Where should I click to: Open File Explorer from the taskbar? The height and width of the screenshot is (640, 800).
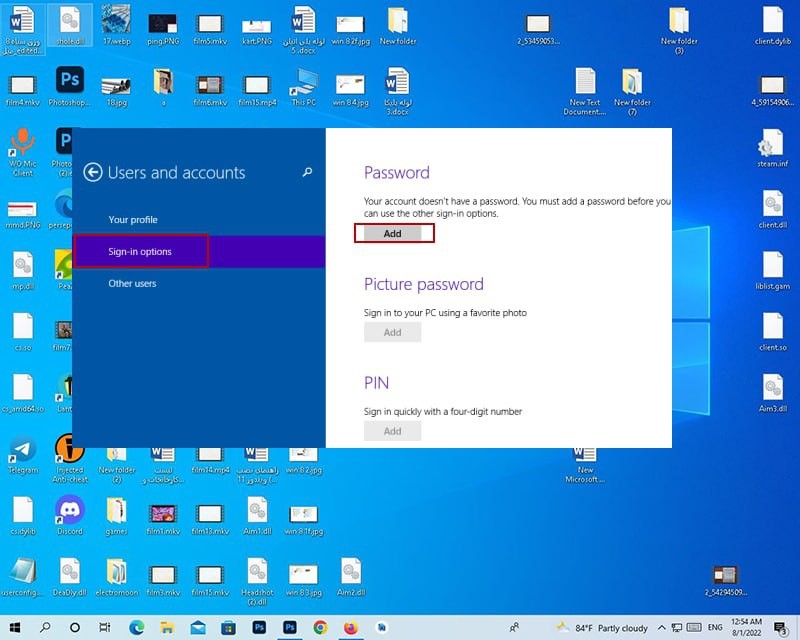(166, 627)
